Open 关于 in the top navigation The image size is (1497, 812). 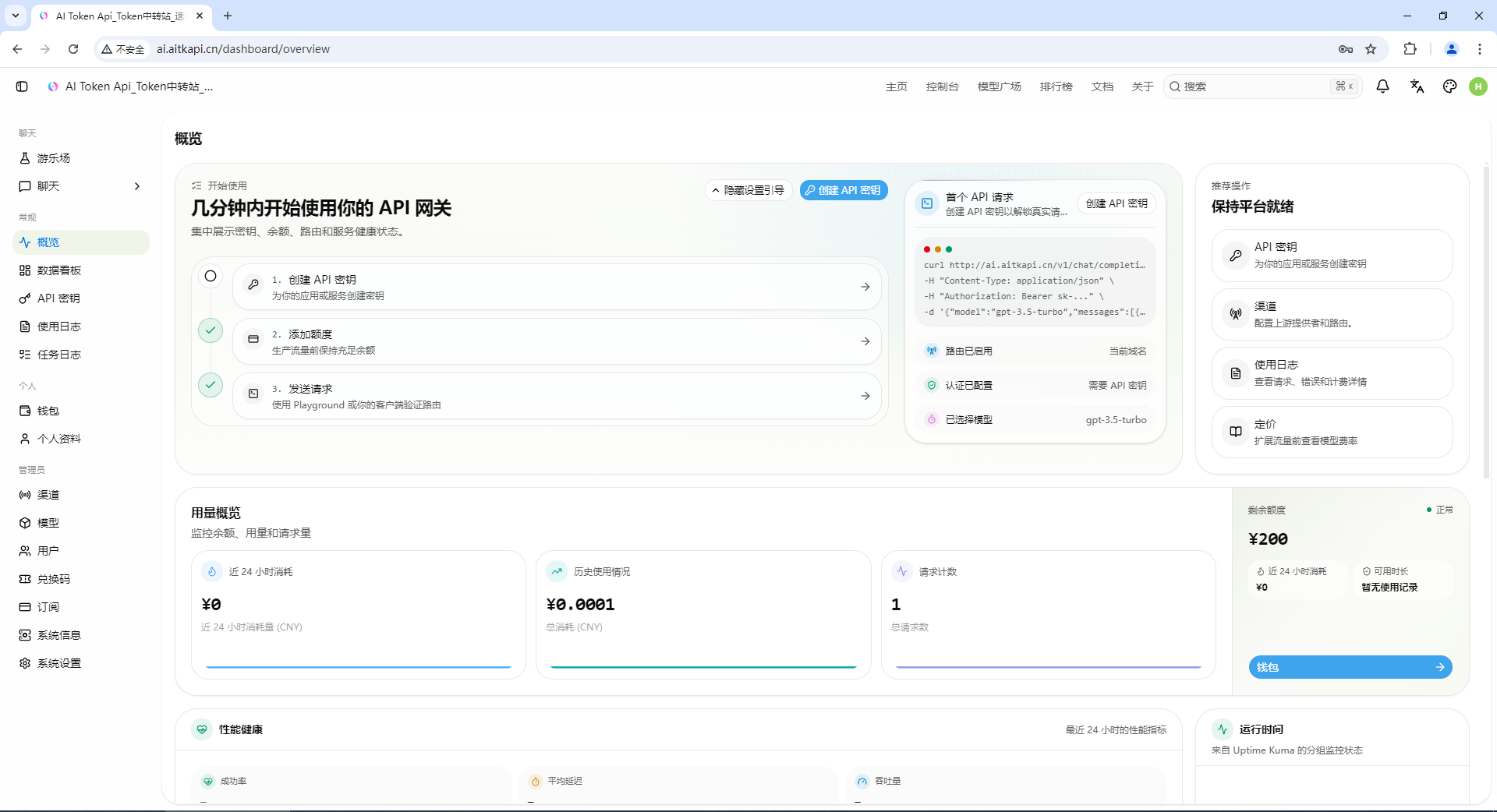pyautogui.click(x=1143, y=86)
